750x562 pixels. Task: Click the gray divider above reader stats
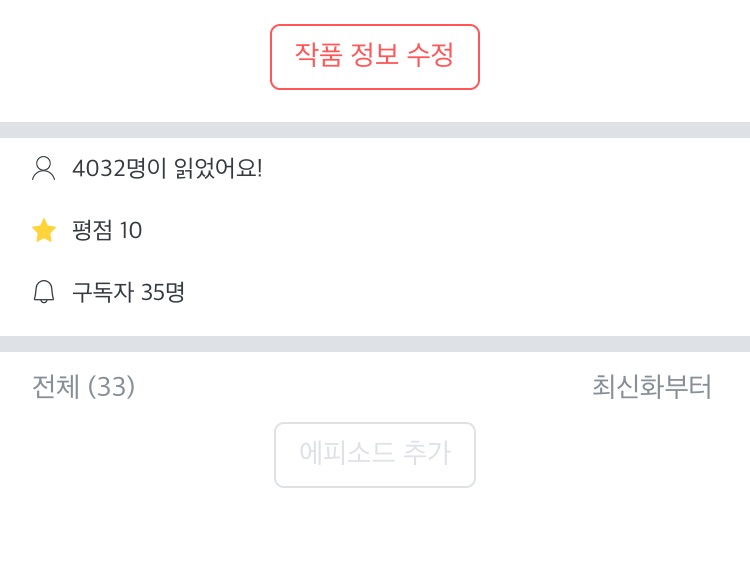coord(375,130)
